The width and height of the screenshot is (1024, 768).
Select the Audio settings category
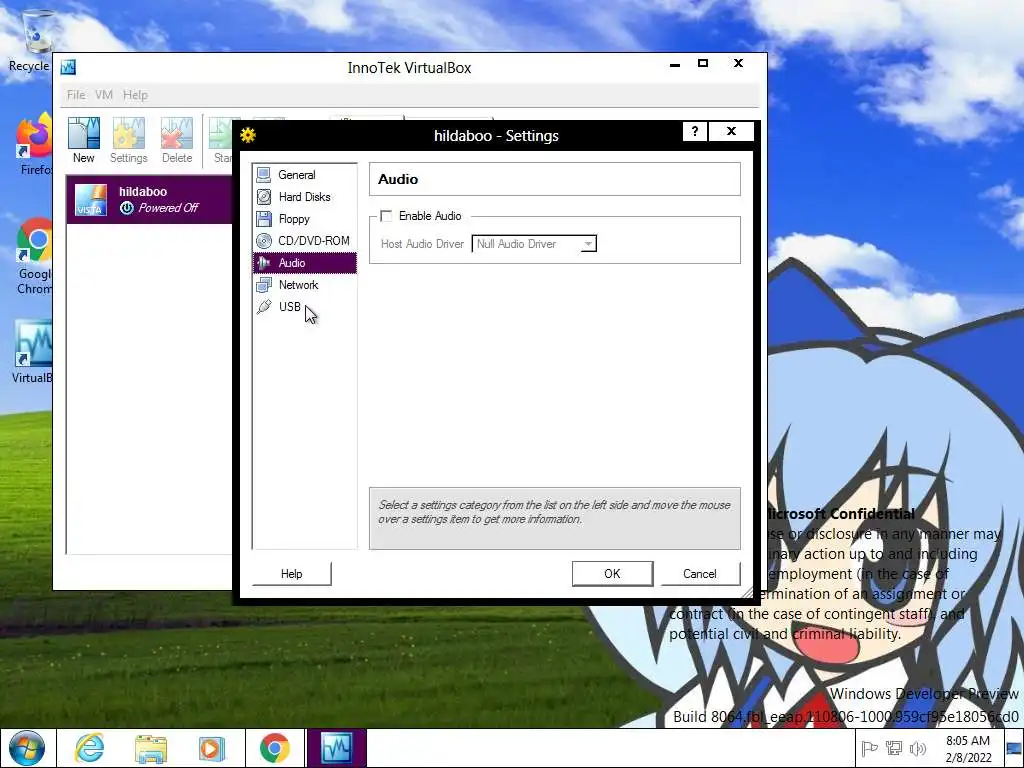click(304, 263)
